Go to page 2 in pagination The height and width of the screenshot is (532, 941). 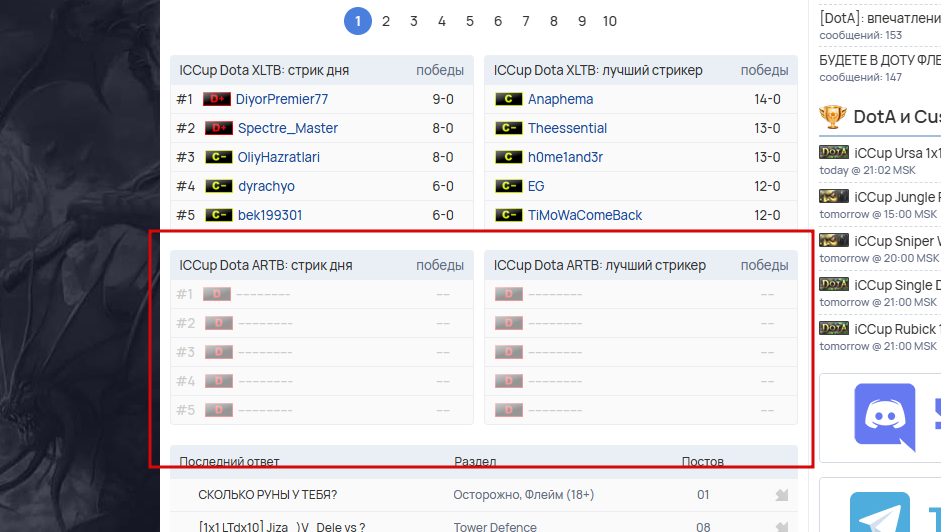[386, 21]
